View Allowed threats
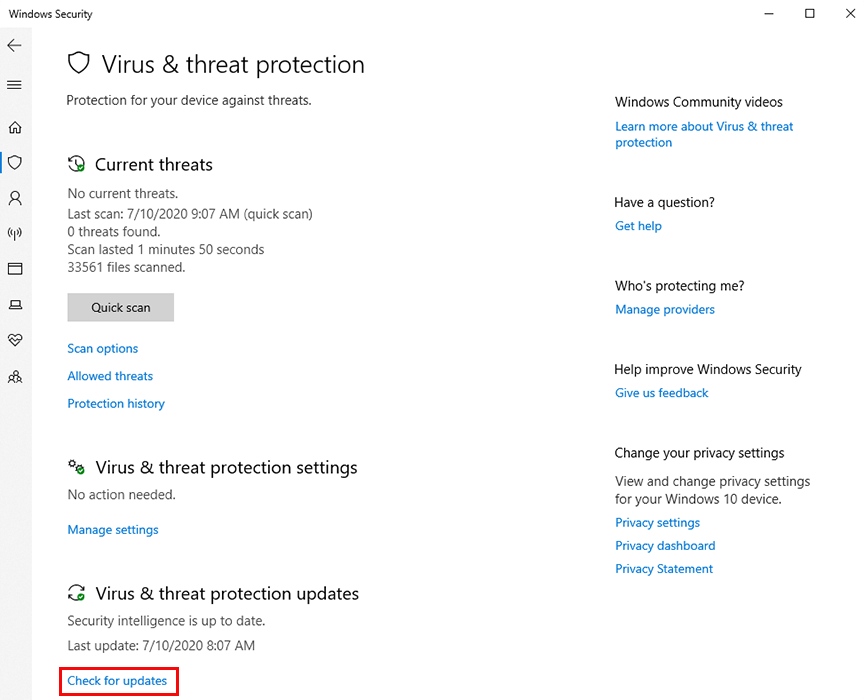The height and width of the screenshot is (700, 864). [110, 375]
